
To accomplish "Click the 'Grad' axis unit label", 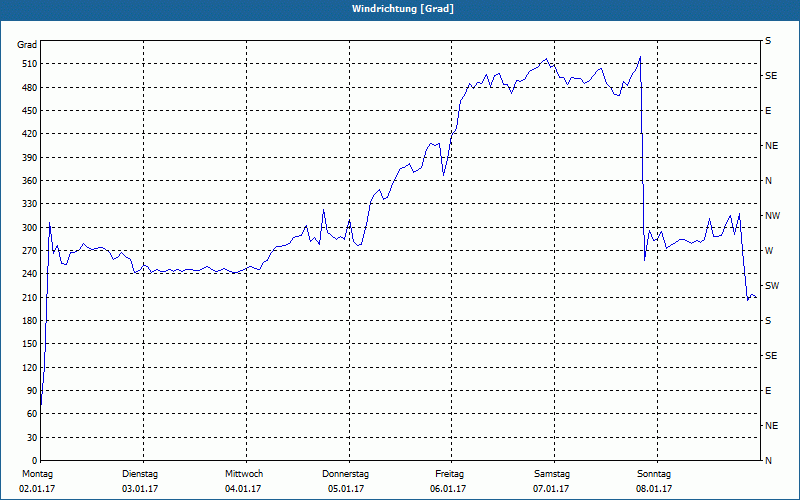I will 27,45.
